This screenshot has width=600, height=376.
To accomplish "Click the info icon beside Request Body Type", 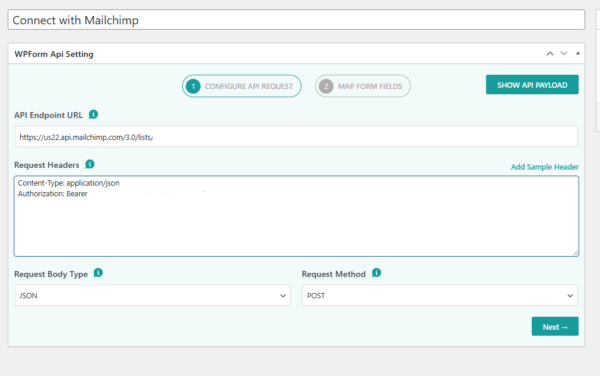I will coord(98,273).
